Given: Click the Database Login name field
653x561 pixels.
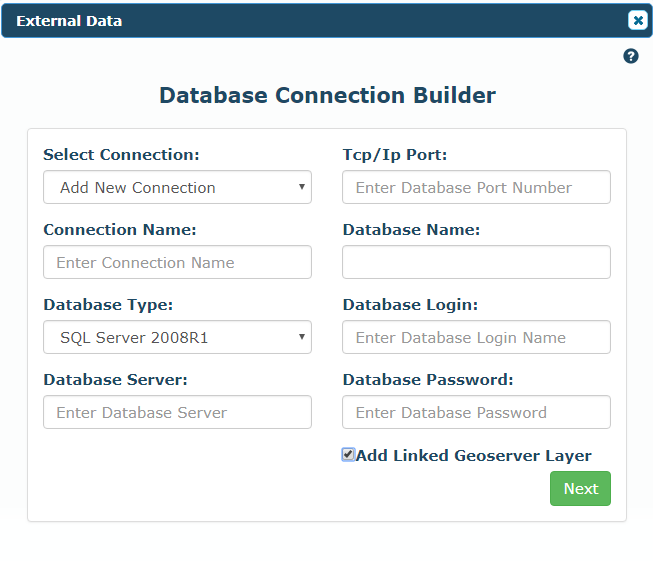Looking at the screenshot, I should 476,337.
